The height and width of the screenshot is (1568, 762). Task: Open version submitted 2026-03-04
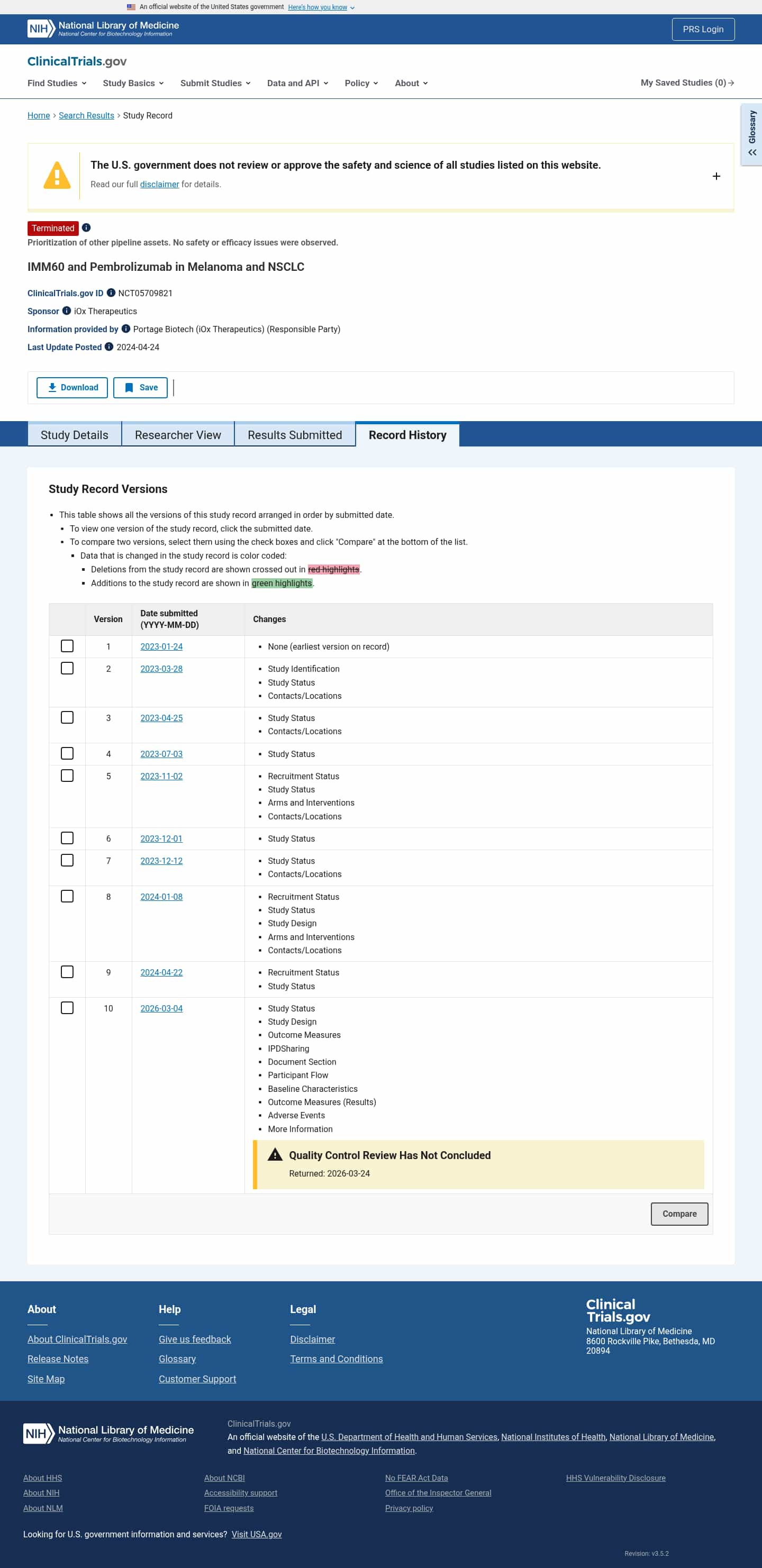click(161, 1008)
